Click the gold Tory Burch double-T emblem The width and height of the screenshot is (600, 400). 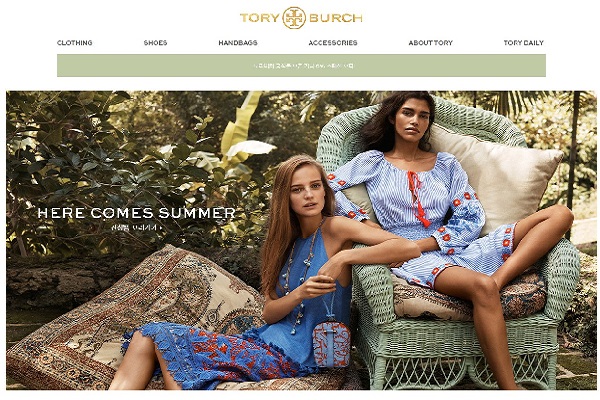click(x=294, y=18)
